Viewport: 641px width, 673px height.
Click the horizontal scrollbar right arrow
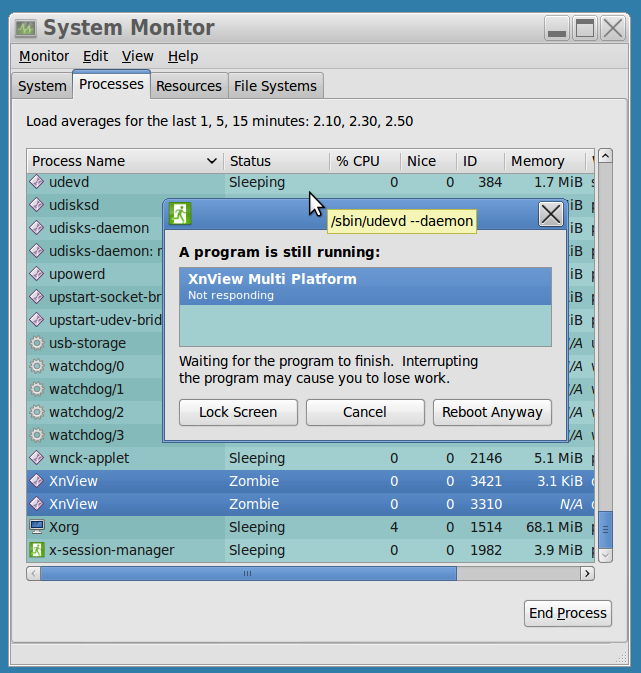tap(587, 573)
